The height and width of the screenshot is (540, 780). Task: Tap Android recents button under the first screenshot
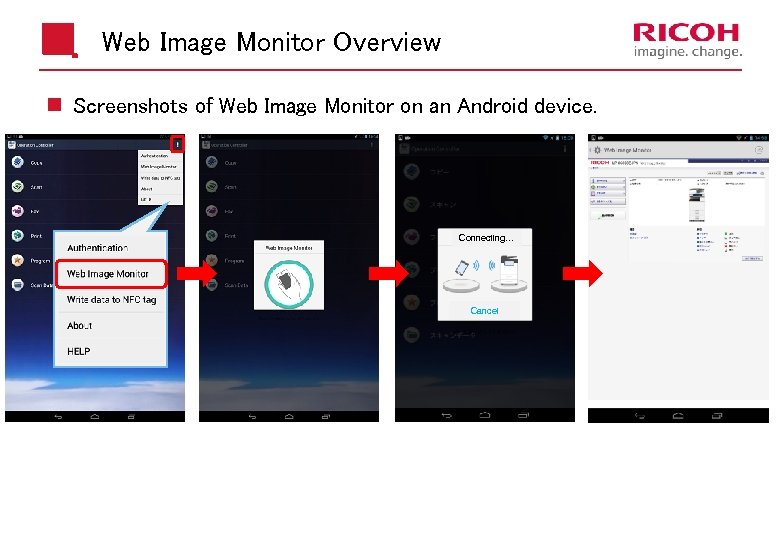click(131, 417)
